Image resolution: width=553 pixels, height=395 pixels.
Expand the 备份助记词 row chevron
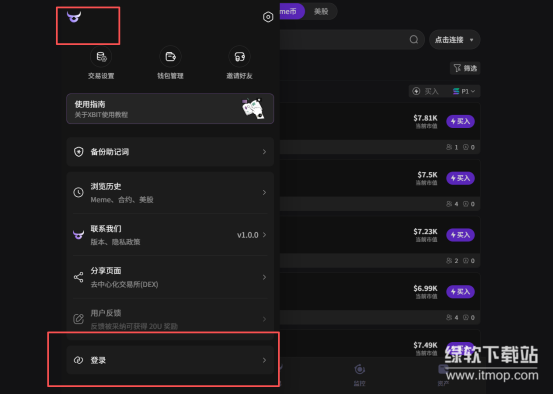tap(264, 152)
